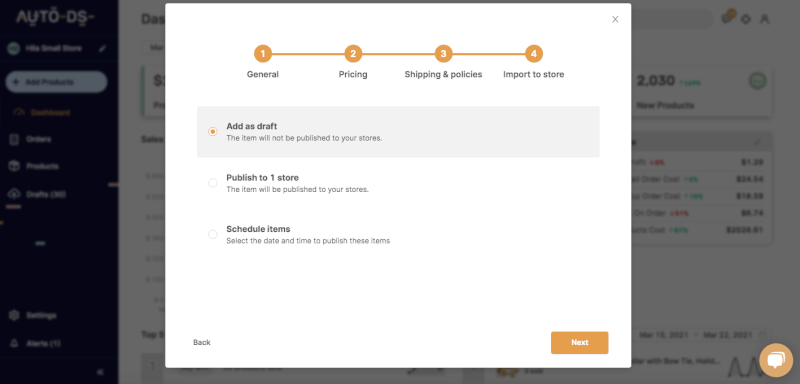Click the Add Products button

56,82
